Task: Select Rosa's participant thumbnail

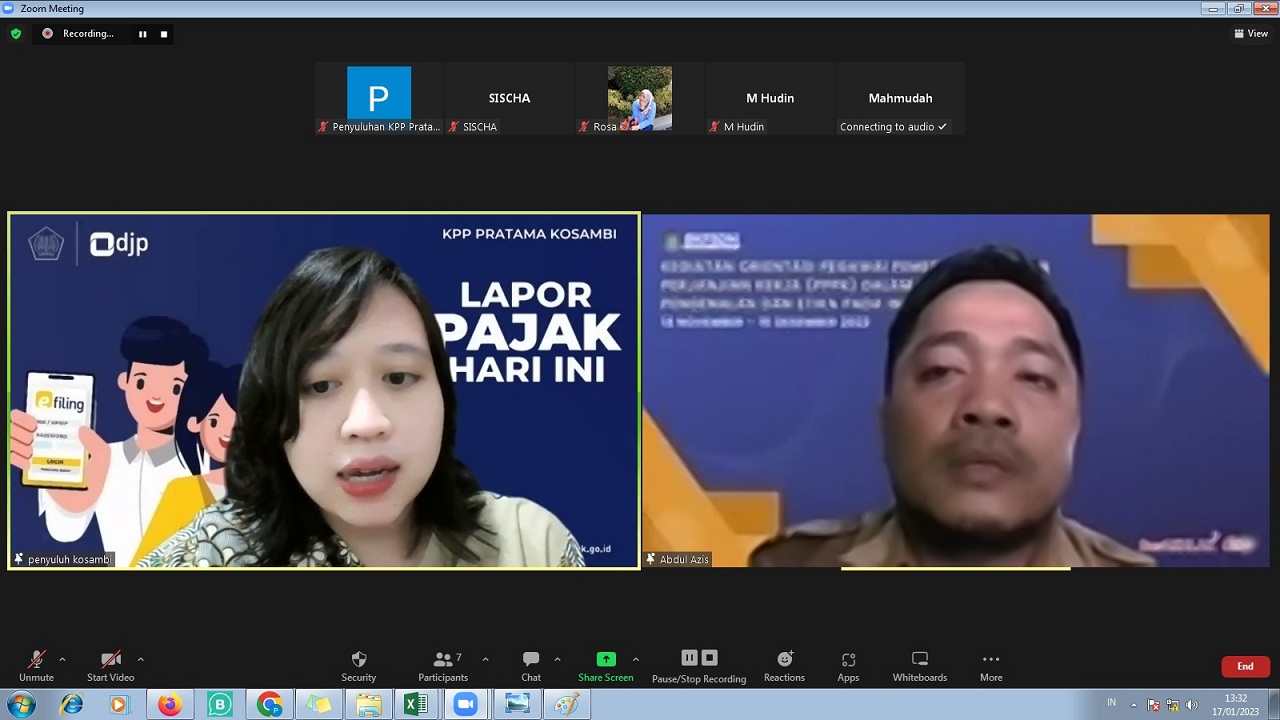Action: click(x=640, y=99)
